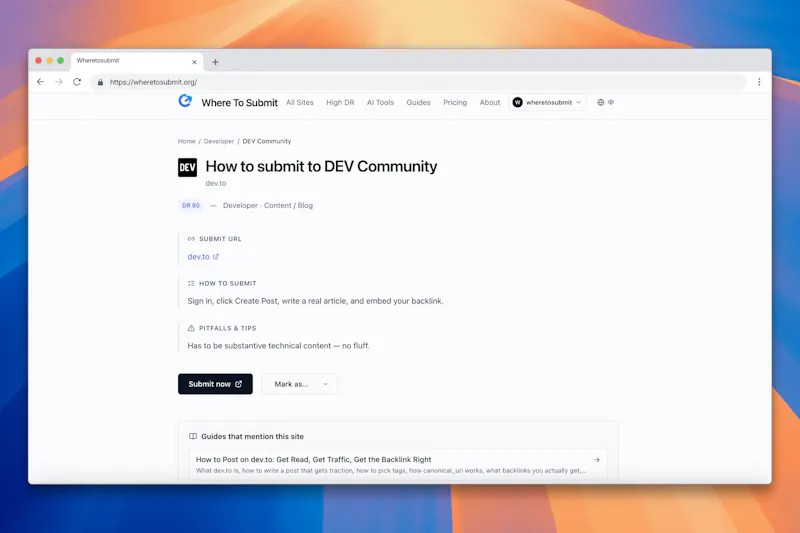Click the book icon beside Guides heading

click(193, 436)
